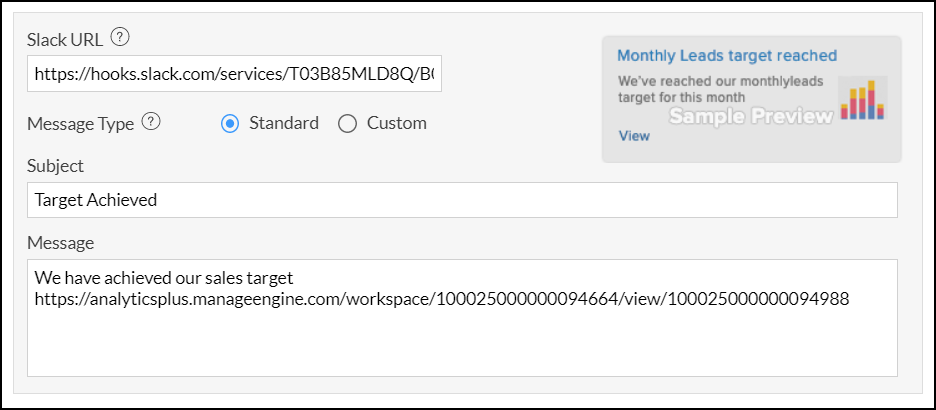Screen dimensions: 936x410
Task: Click the analyticsplus workspace URL in the message
Action: 441,299
